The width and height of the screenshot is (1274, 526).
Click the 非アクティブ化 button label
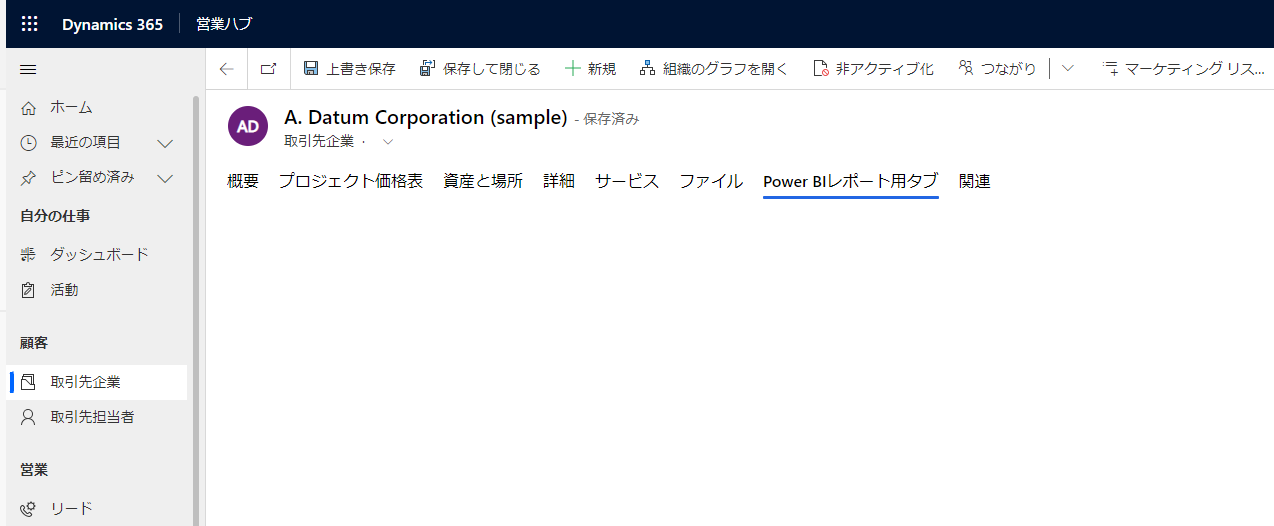[885, 69]
